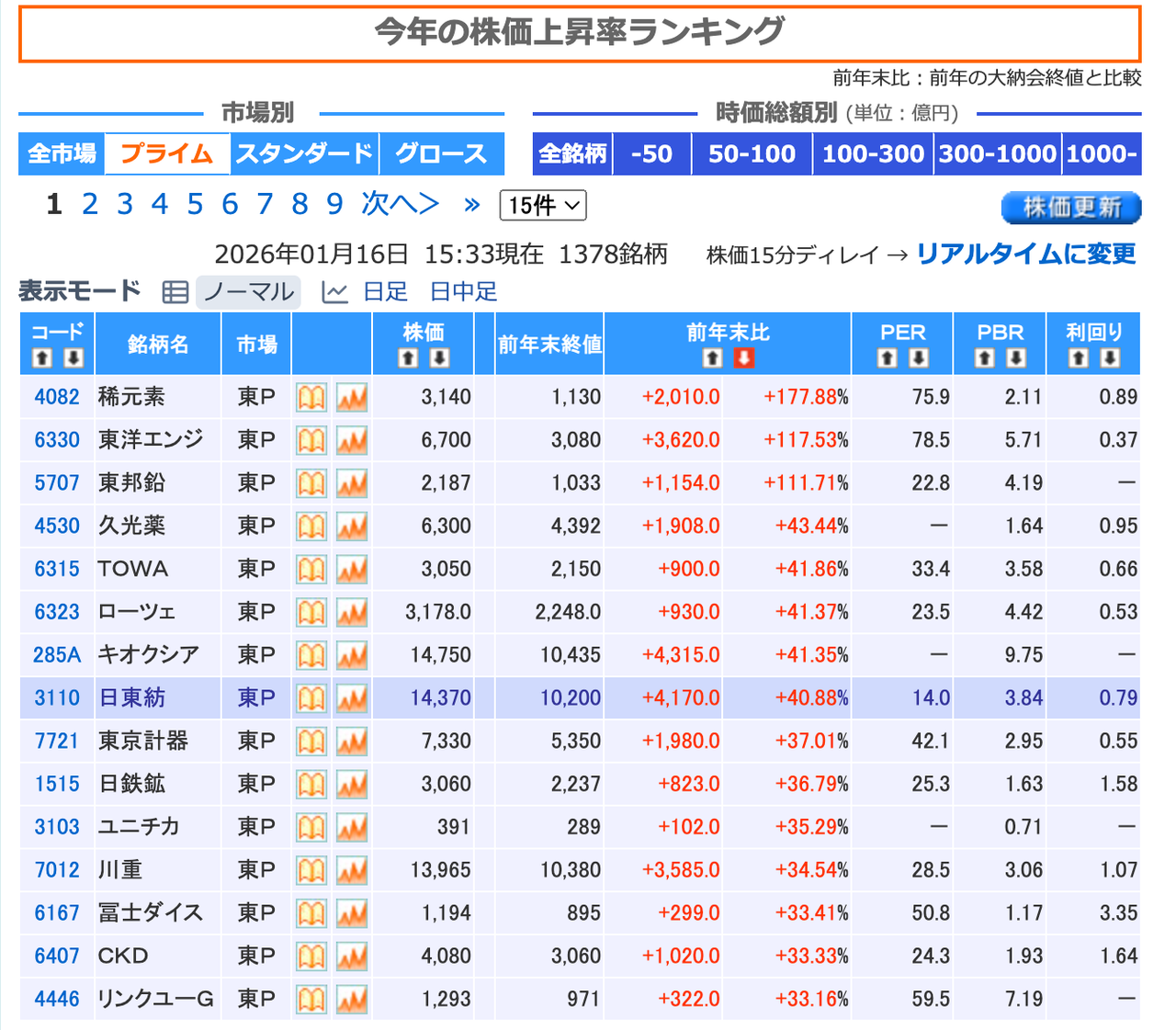This screenshot has height=1030, width=1176.
Task: Open stock code 3110 日東紡 link
Action: [x=57, y=698]
